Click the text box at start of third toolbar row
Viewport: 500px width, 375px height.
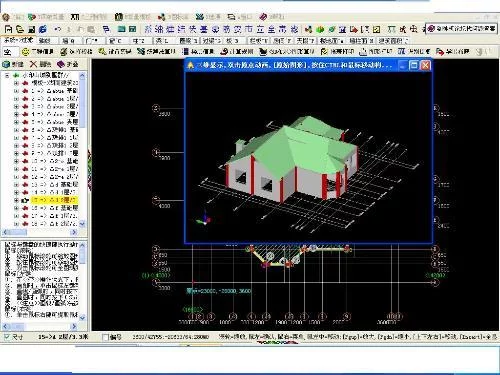[10, 52]
